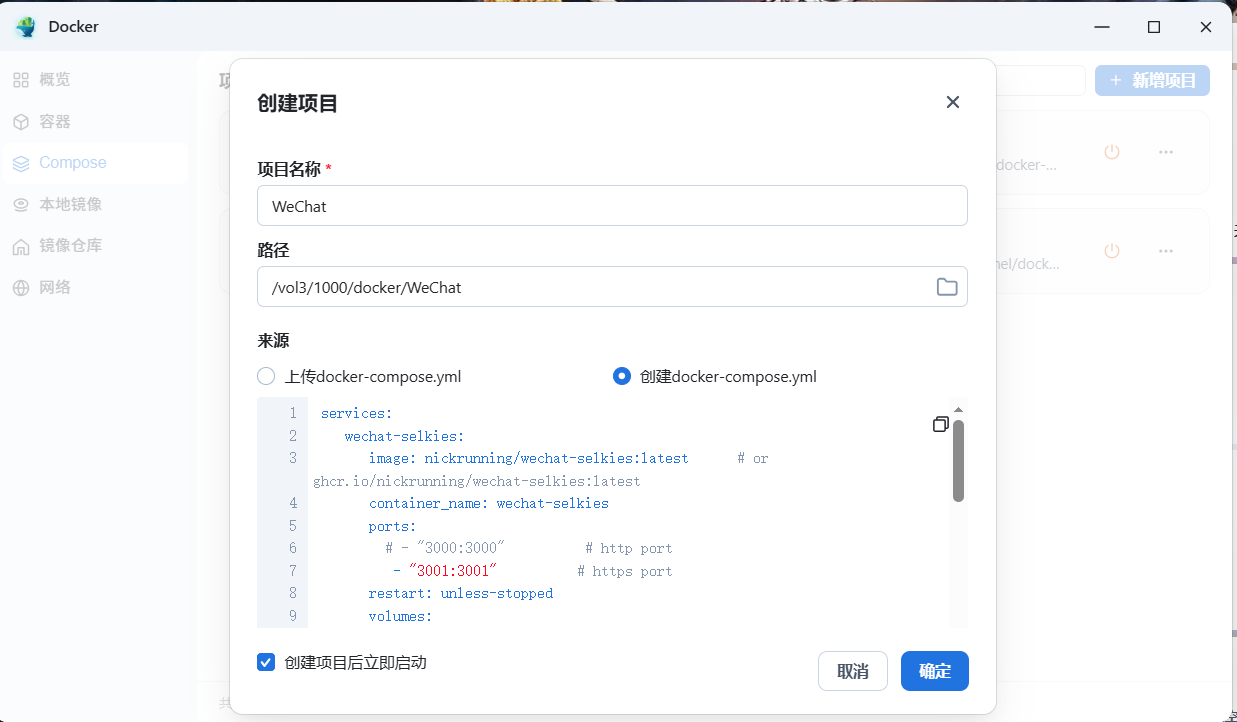Click the code editor vertical scrollbar thumb
This screenshot has height=722, width=1237.
[958, 461]
